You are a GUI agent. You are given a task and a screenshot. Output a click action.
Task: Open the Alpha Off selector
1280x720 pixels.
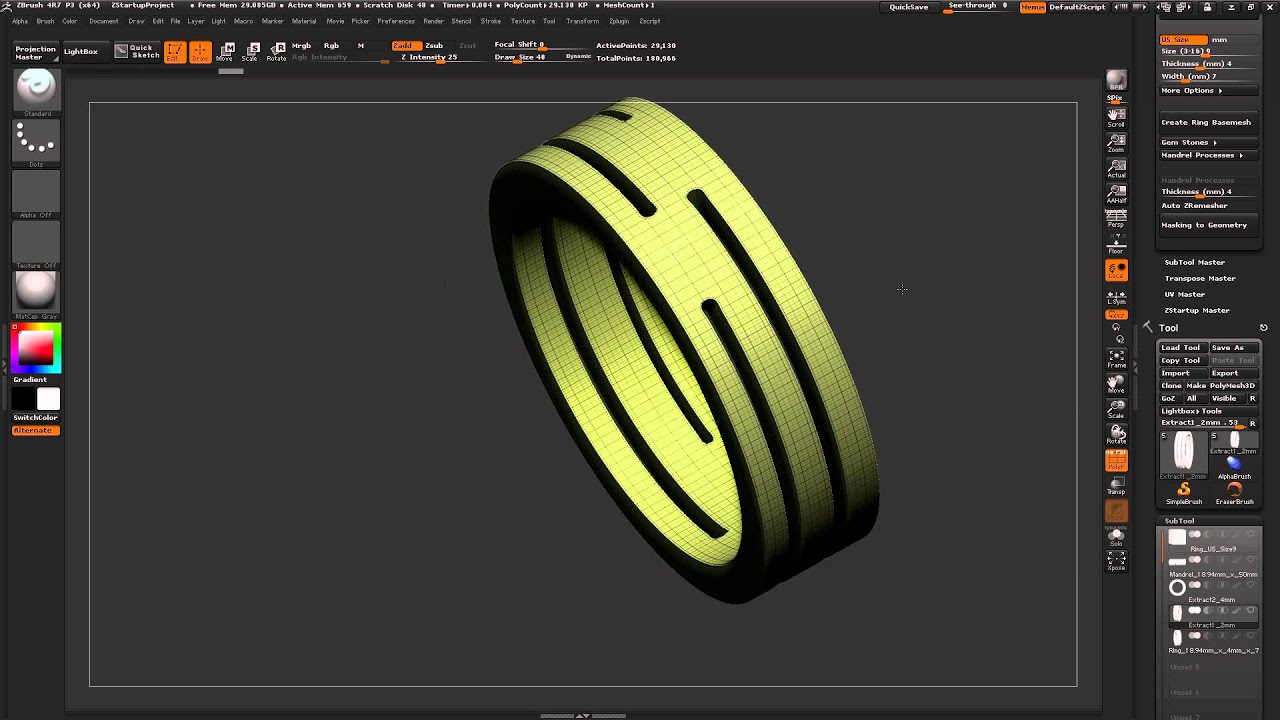[36, 194]
